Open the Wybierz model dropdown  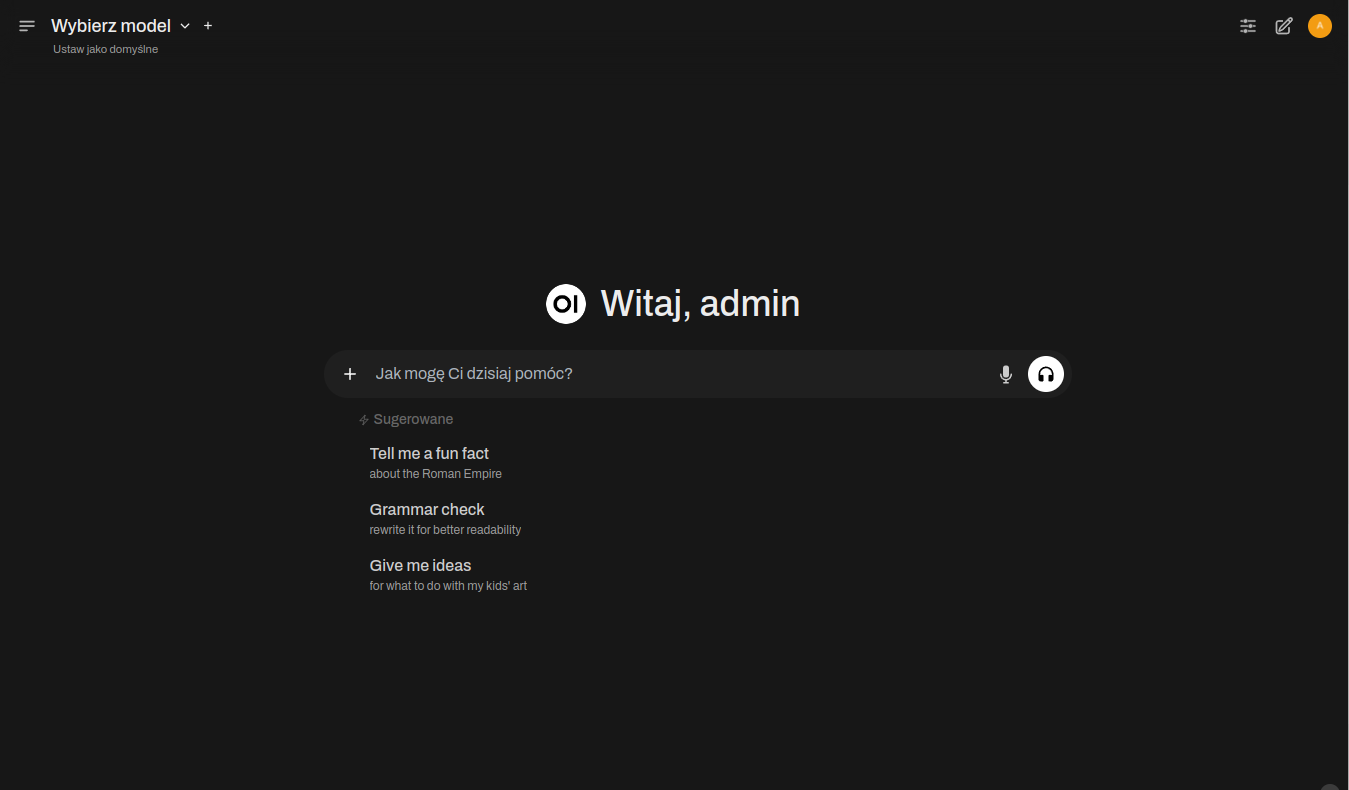click(121, 26)
